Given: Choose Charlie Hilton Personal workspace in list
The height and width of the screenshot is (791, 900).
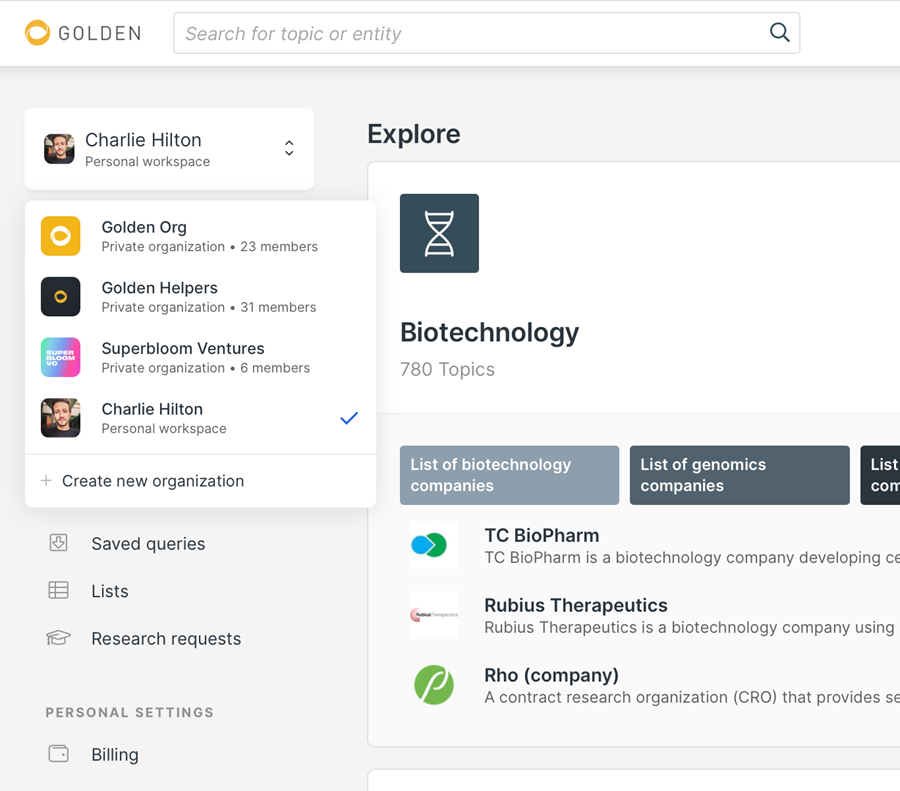Looking at the screenshot, I should click(200, 418).
